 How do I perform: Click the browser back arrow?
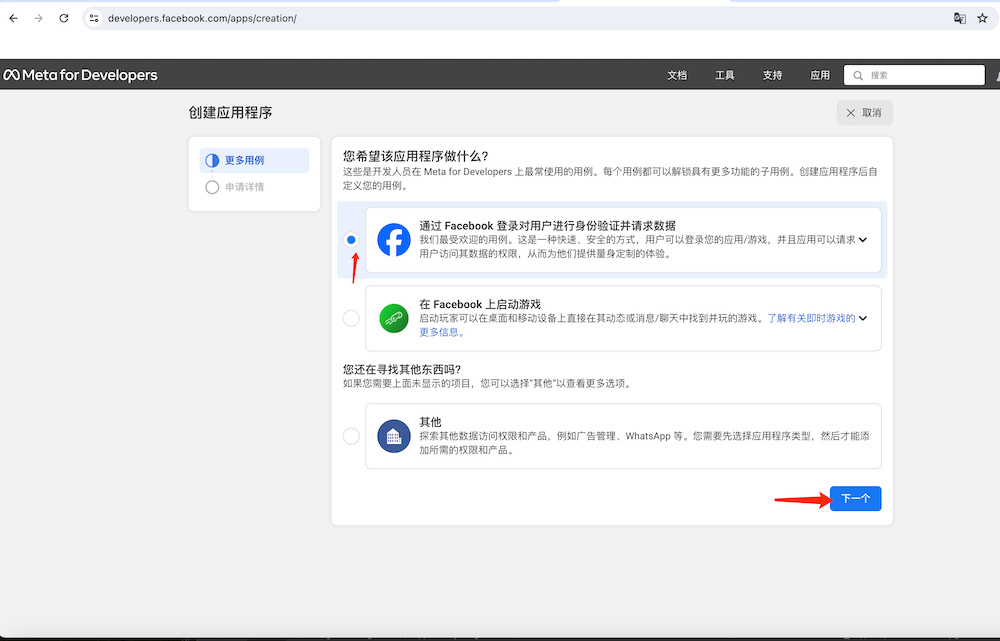pos(13,18)
